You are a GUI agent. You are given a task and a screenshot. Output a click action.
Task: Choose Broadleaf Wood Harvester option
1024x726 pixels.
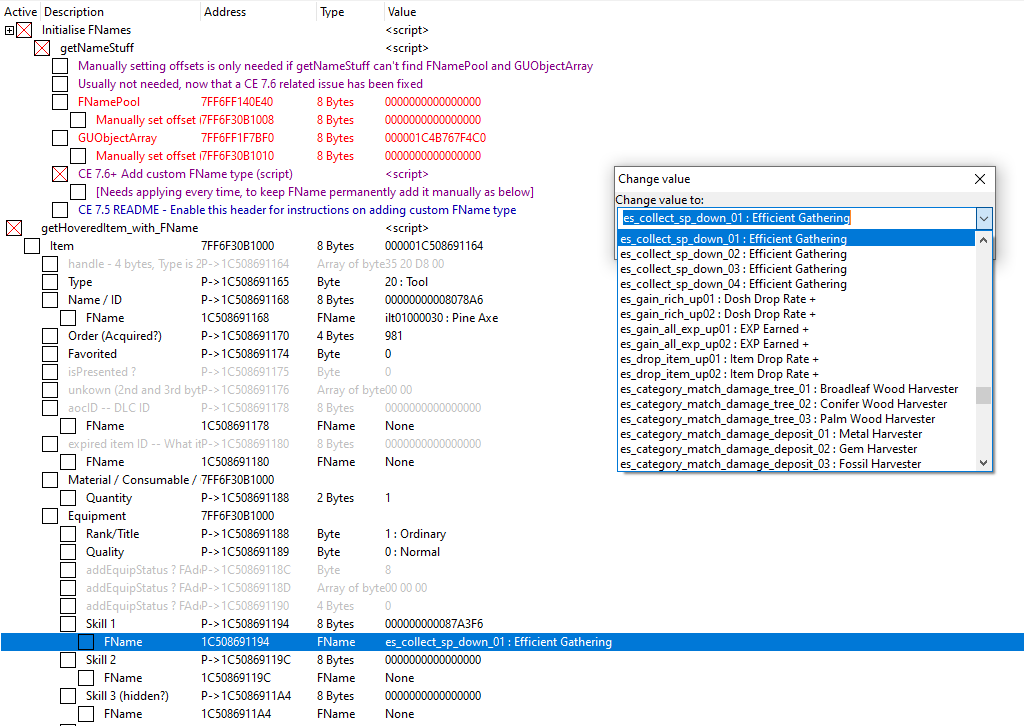pyautogui.click(x=797, y=389)
